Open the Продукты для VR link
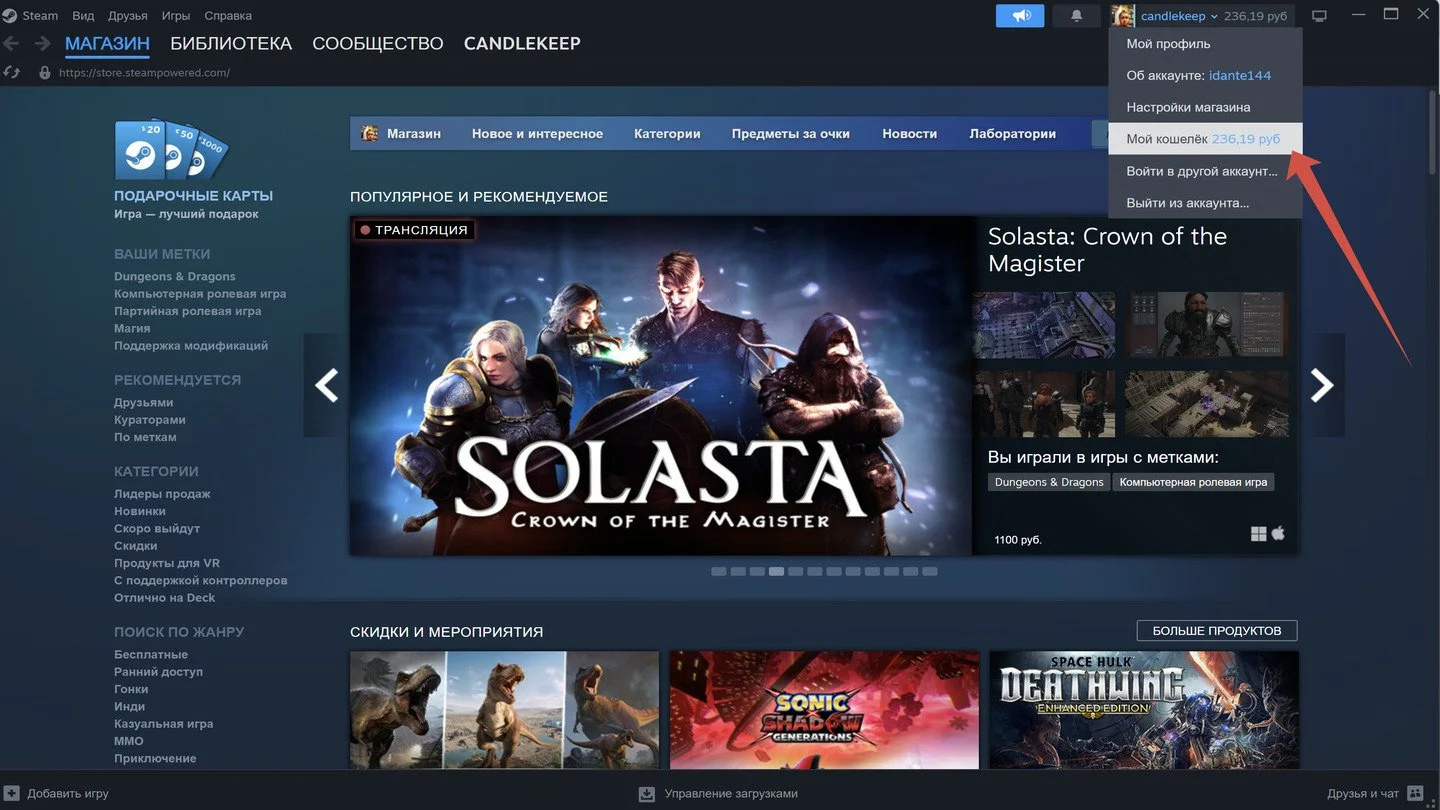 coord(167,563)
